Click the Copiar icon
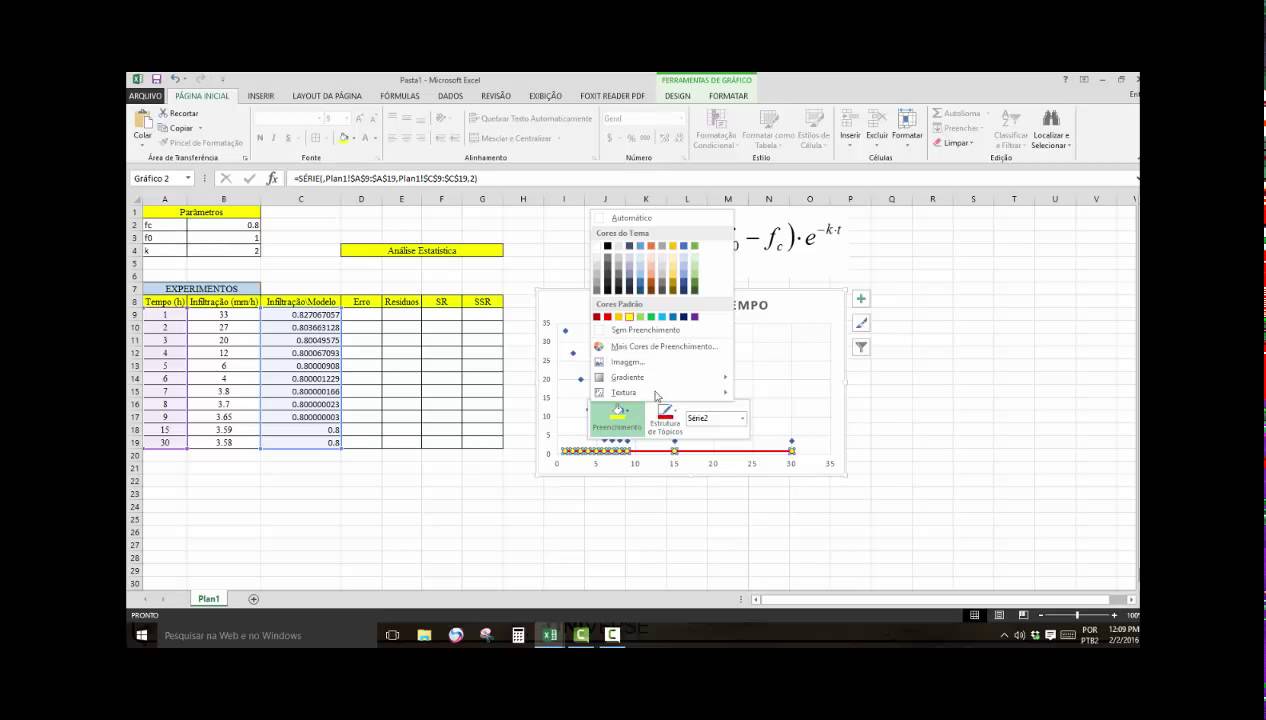 pos(163,128)
